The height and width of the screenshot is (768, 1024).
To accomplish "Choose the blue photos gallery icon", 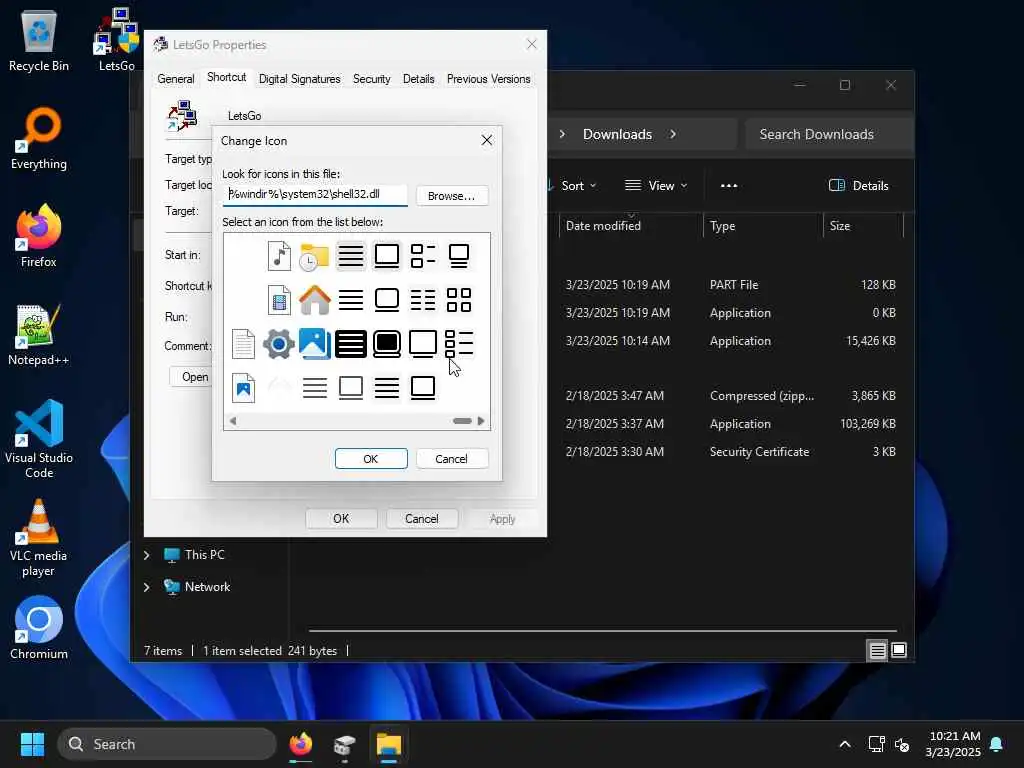I will pos(315,344).
